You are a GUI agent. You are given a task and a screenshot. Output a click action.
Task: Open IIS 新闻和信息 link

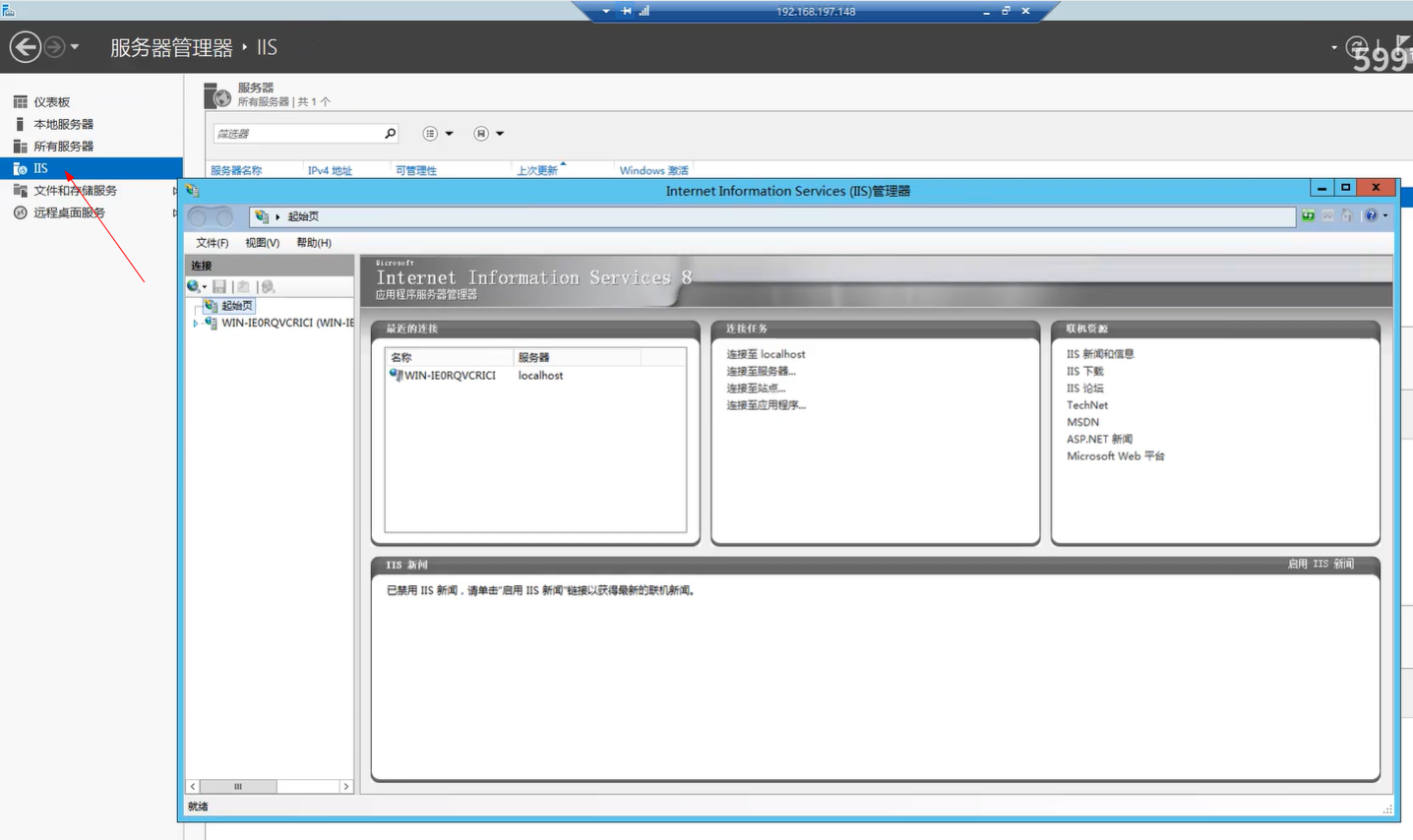pyautogui.click(x=1100, y=354)
